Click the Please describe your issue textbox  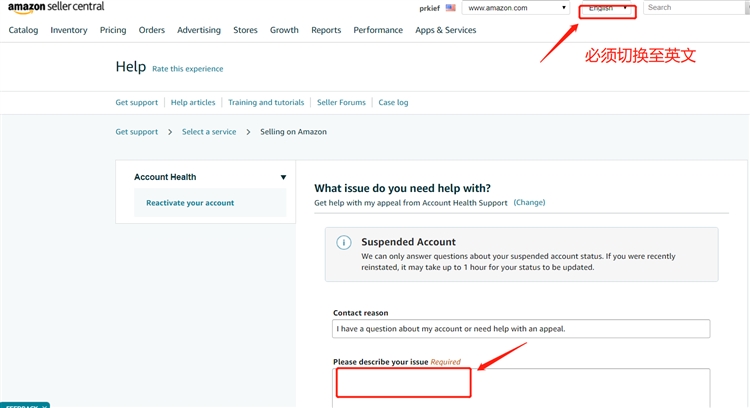coord(521,385)
